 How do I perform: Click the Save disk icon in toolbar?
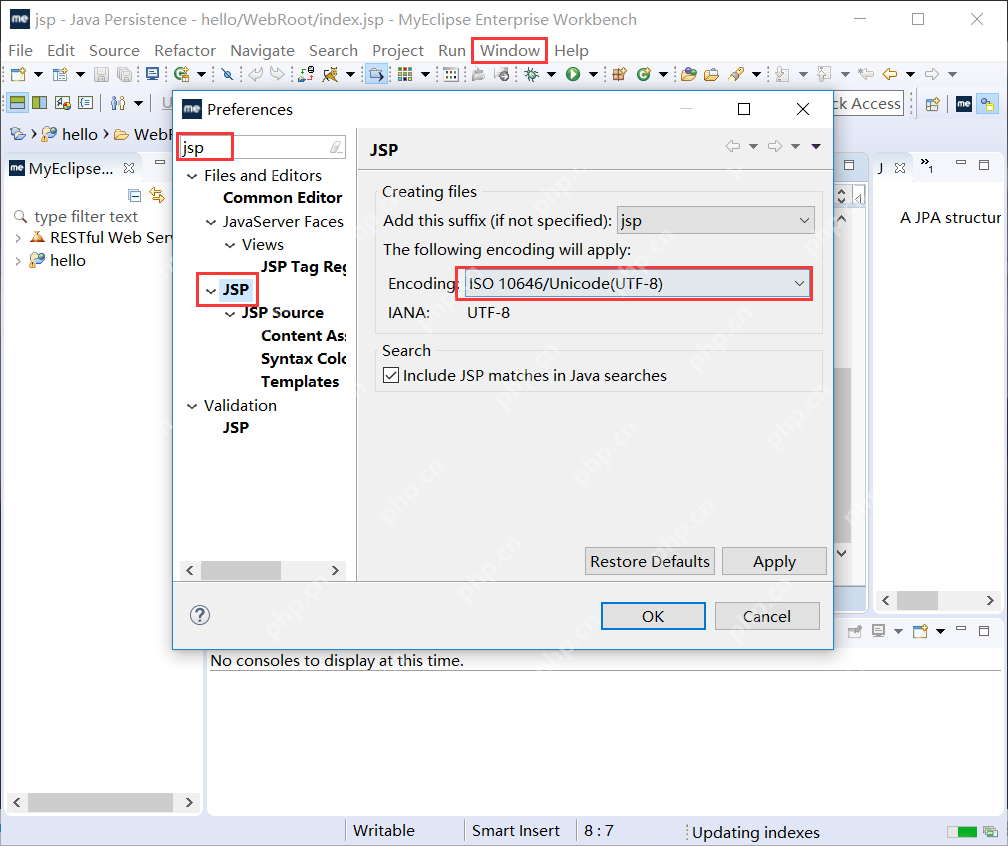click(101, 74)
